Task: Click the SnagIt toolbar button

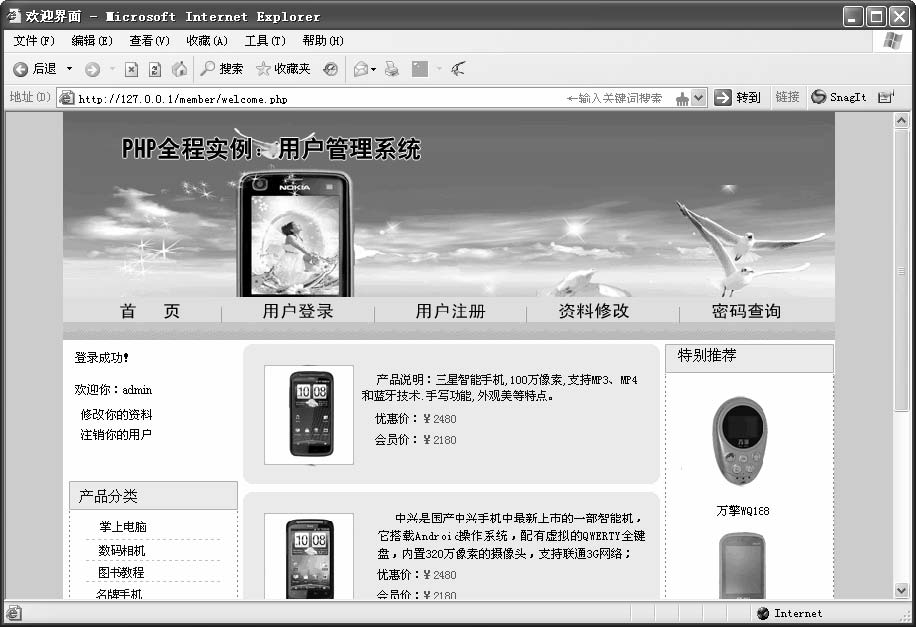Action: (838, 97)
